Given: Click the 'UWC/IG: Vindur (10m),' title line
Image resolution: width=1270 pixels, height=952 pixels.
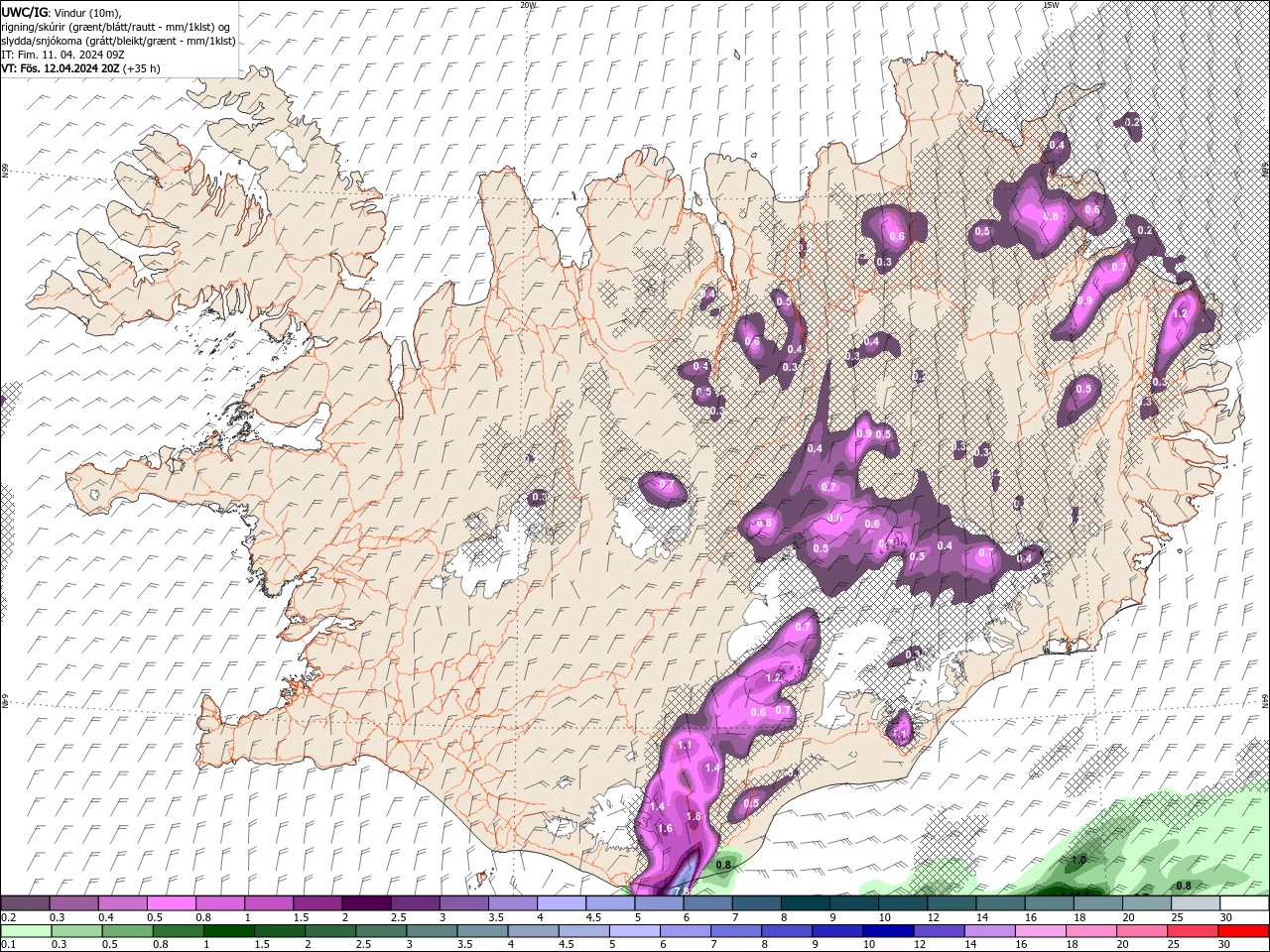Looking at the screenshot, I should point(61,12).
